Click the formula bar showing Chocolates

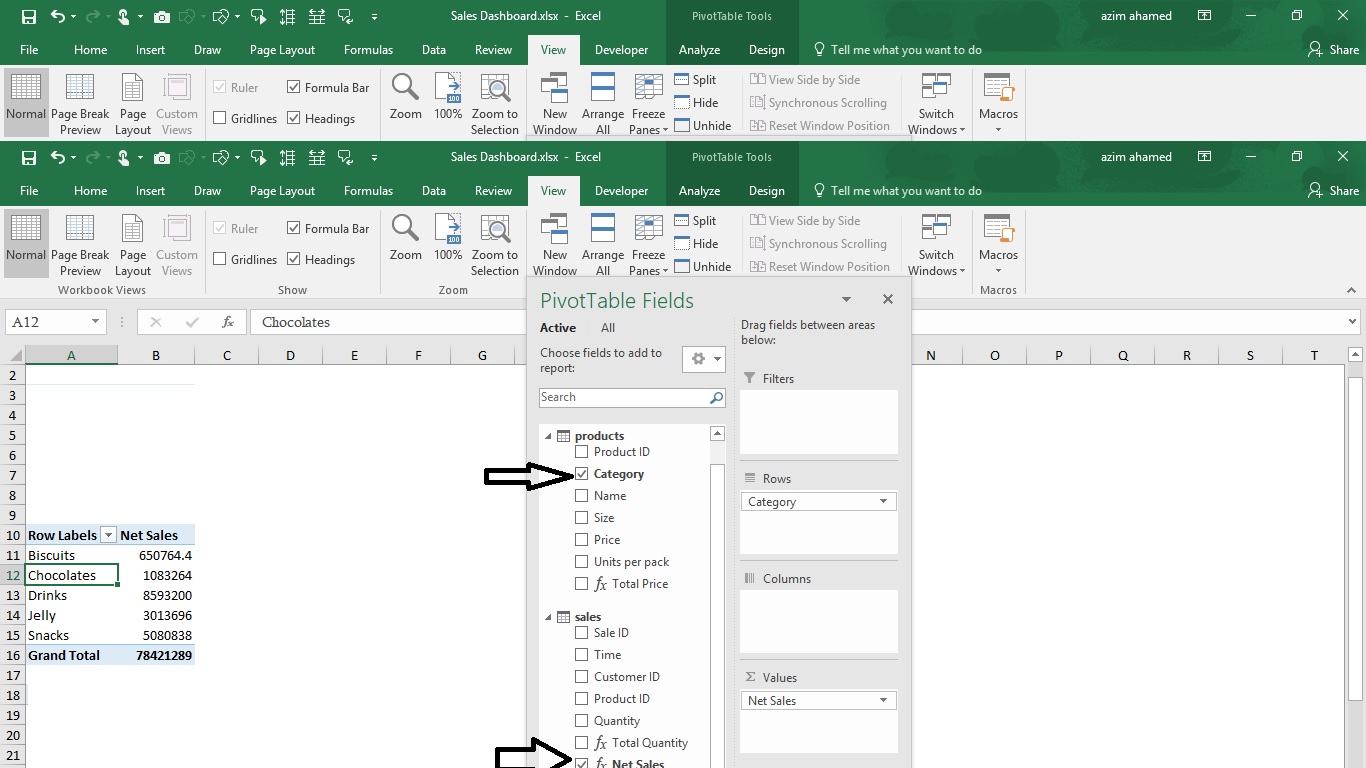(795, 322)
